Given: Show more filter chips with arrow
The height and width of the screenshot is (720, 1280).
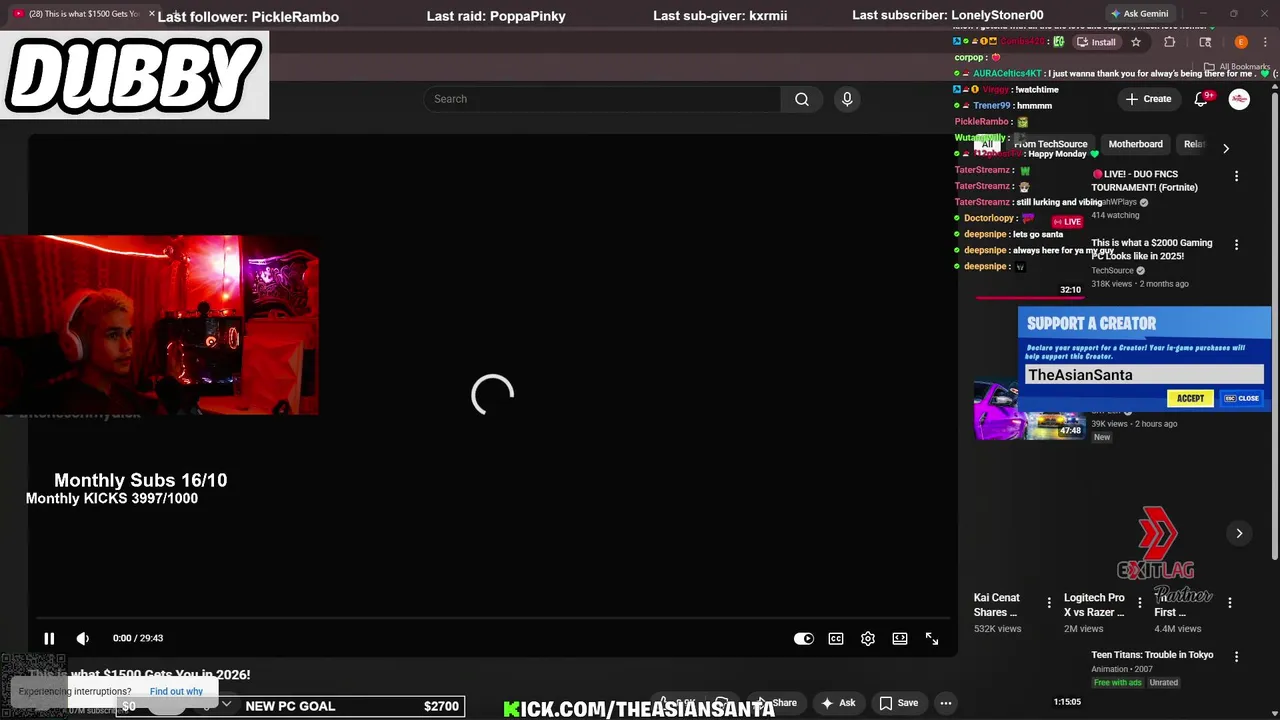Looking at the screenshot, I should (1226, 148).
